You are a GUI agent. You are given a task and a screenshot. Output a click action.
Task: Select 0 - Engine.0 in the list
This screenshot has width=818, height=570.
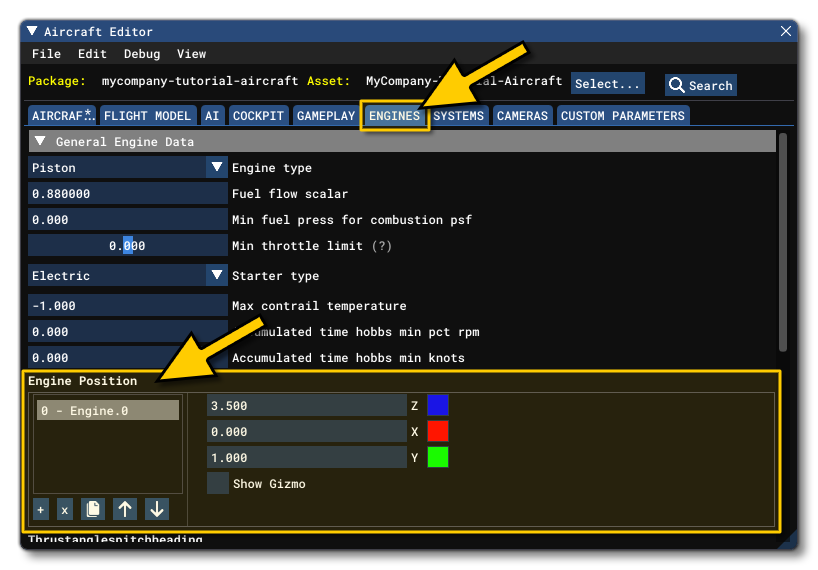[x=107, y=411]
